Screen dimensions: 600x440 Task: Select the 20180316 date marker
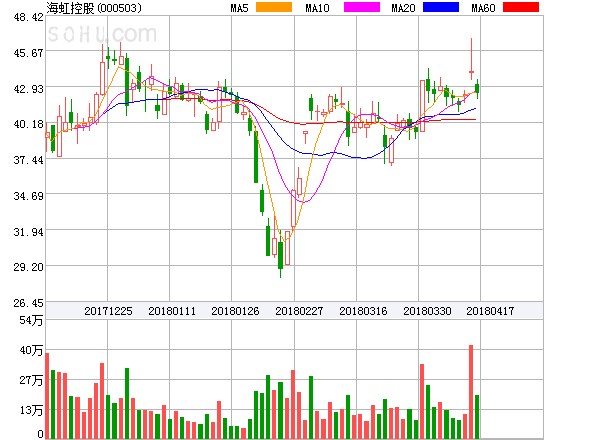tap(363, 311)
